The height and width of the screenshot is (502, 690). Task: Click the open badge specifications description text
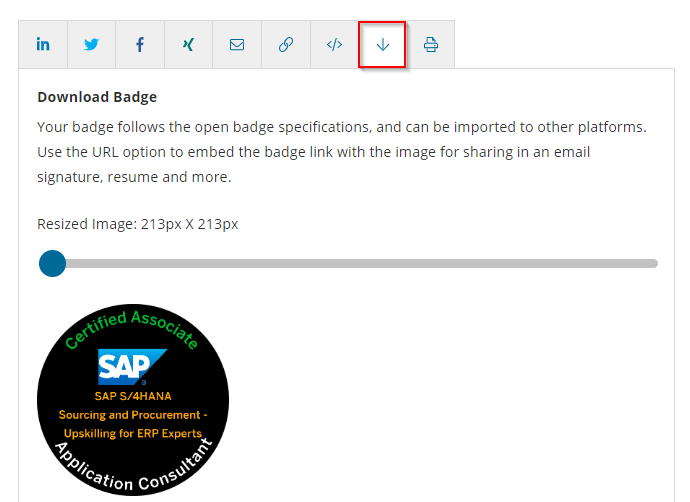tap(342, 153)
